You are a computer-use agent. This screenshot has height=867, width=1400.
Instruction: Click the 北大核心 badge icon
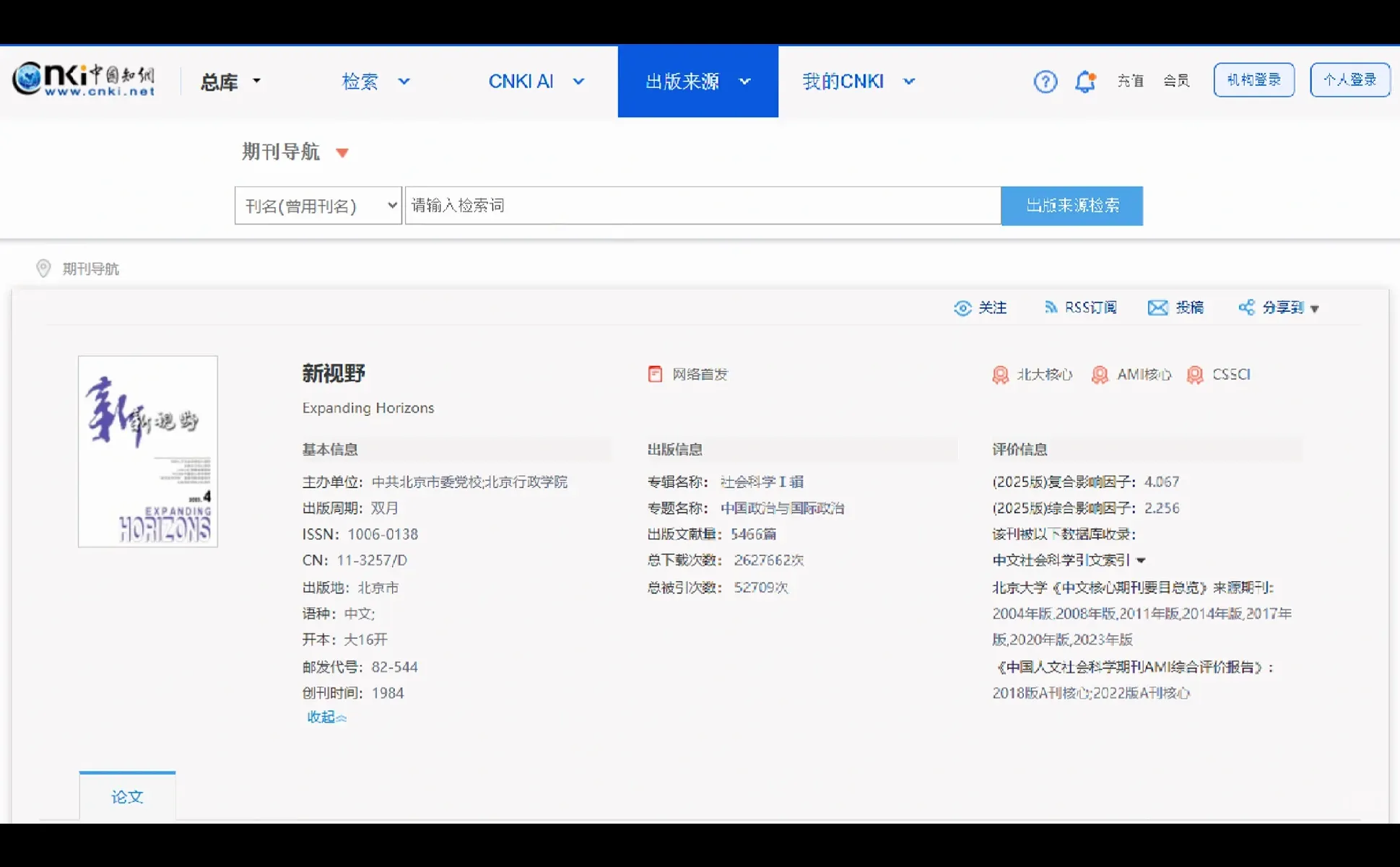(x=1000, y=375)
